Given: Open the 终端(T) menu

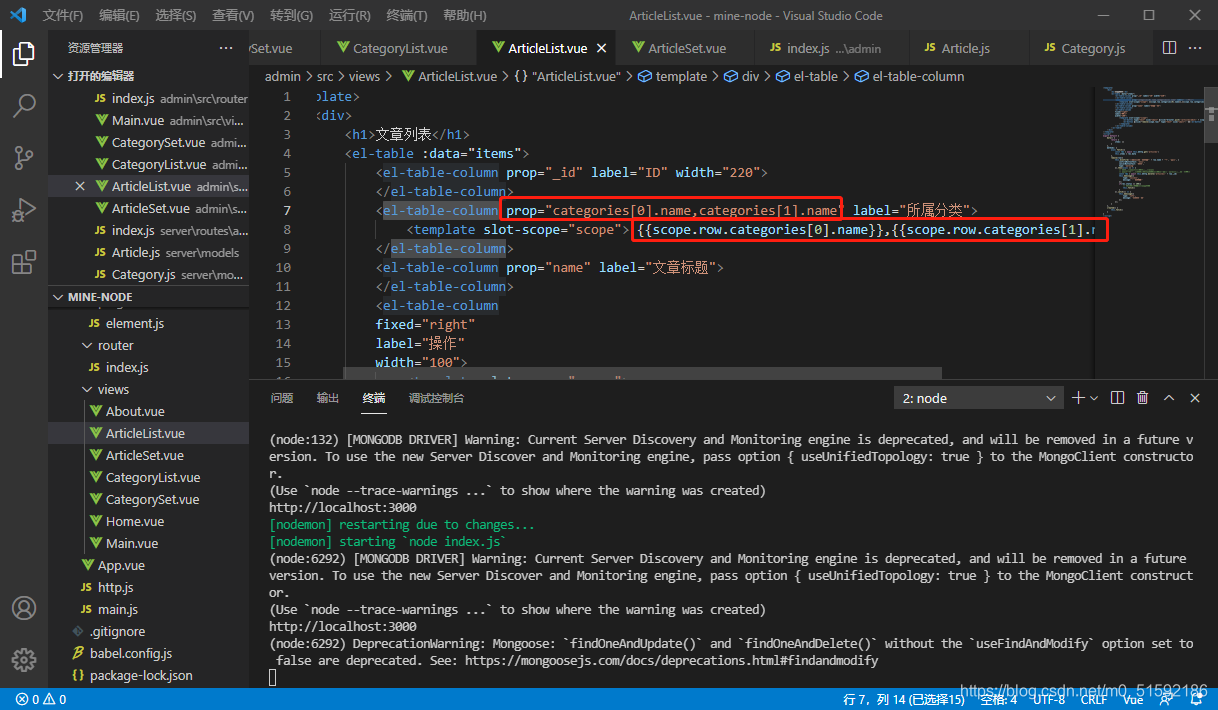Looking at the screenshot, I should click(406, 16).
